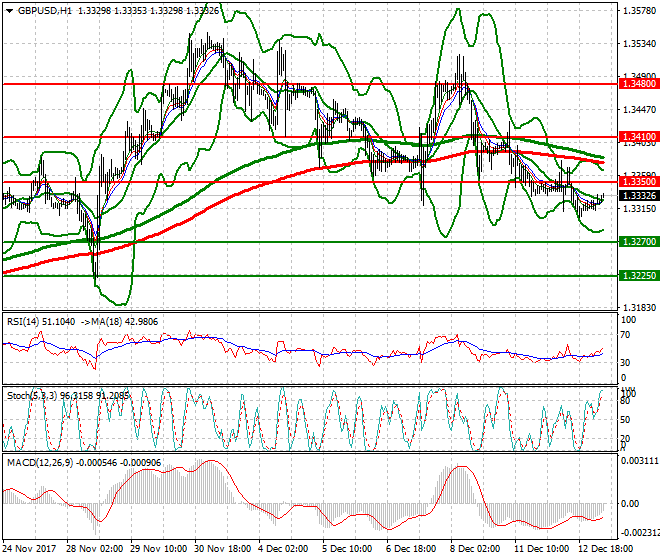Click the GBPUSD,H1 chart title text
The image size is (660, 560).
pos(45,11)
